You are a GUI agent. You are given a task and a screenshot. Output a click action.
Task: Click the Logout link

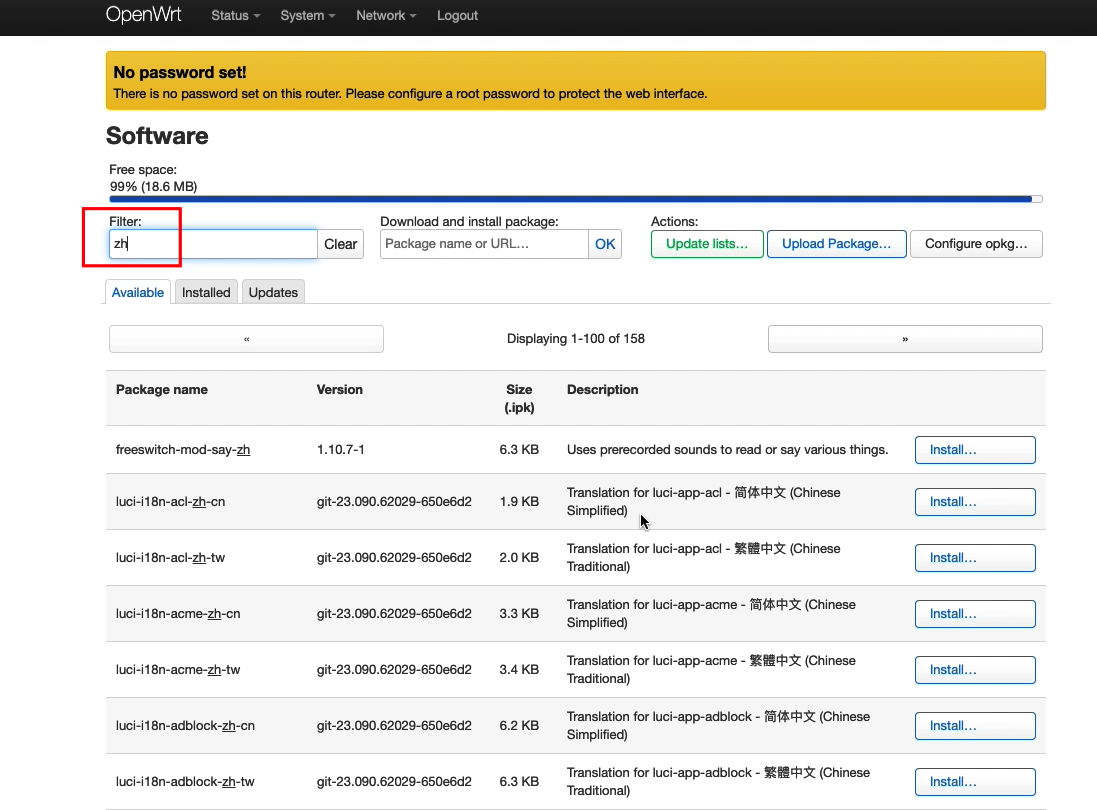[457, 16]
